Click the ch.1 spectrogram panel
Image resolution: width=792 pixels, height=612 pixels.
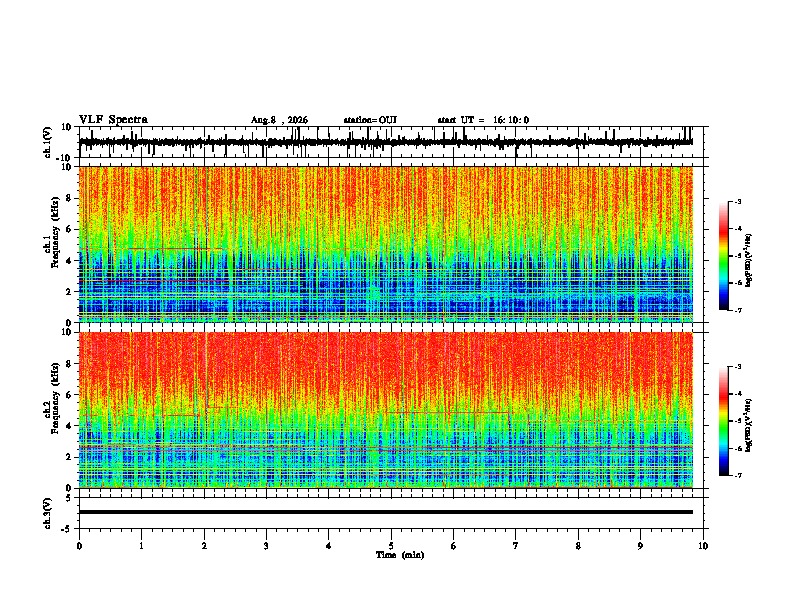coord(386,244)
